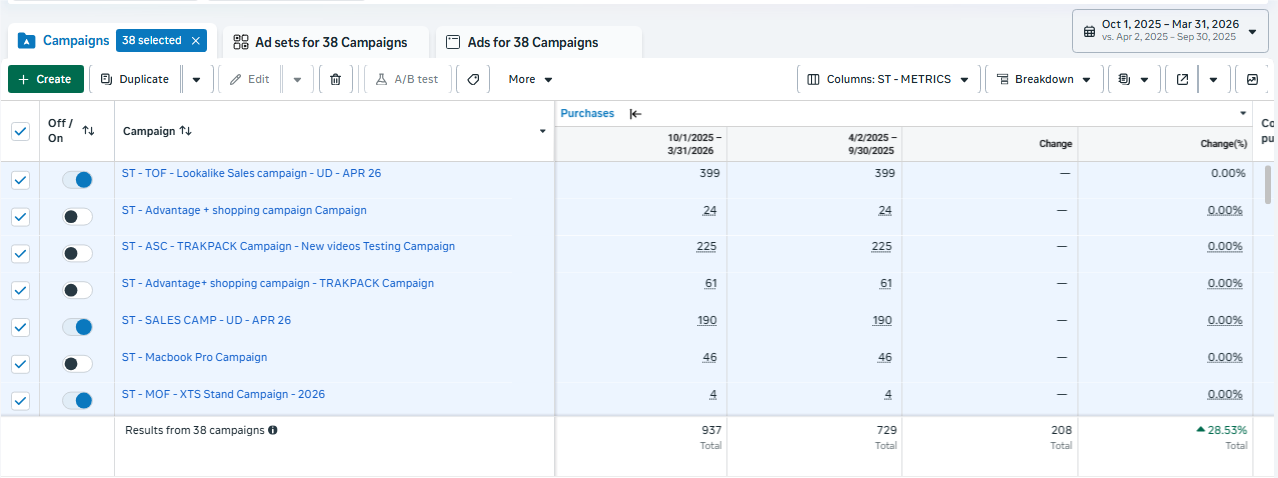Click the Purchases column header
This screenshot has height=478, width=1278.
587,113
